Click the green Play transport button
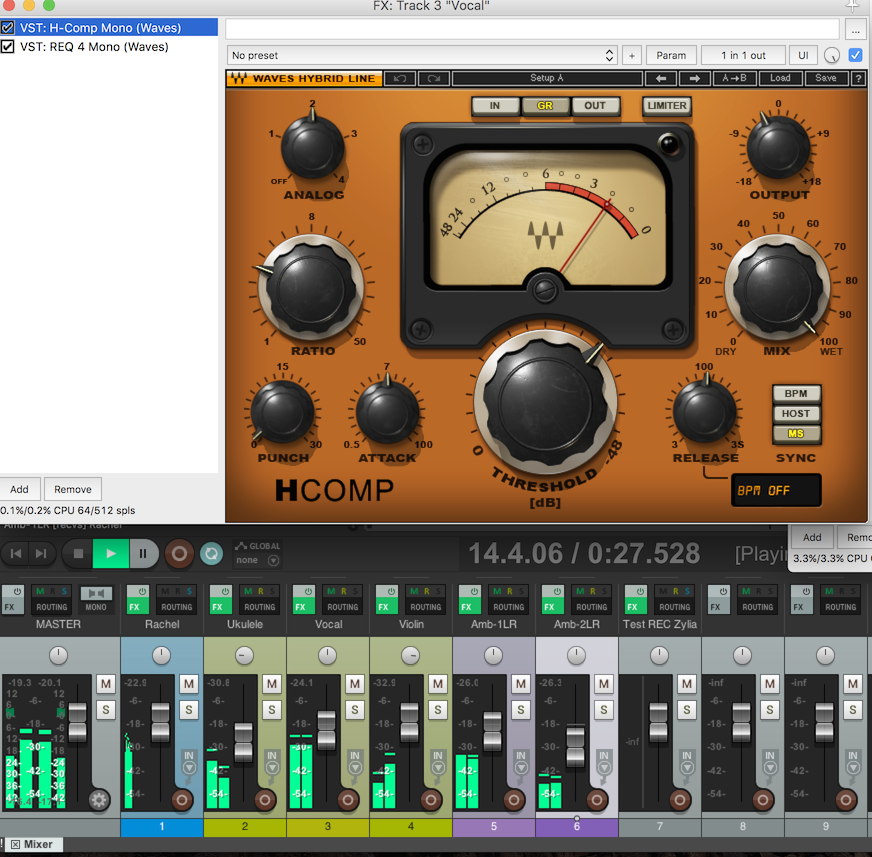The image size is (872, 857). tap(111, 553)
